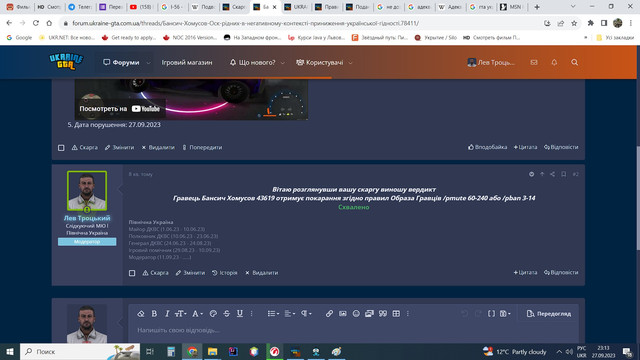Click the Ukraine GTA logo
The image size is (640, 360).
point(66,62)
